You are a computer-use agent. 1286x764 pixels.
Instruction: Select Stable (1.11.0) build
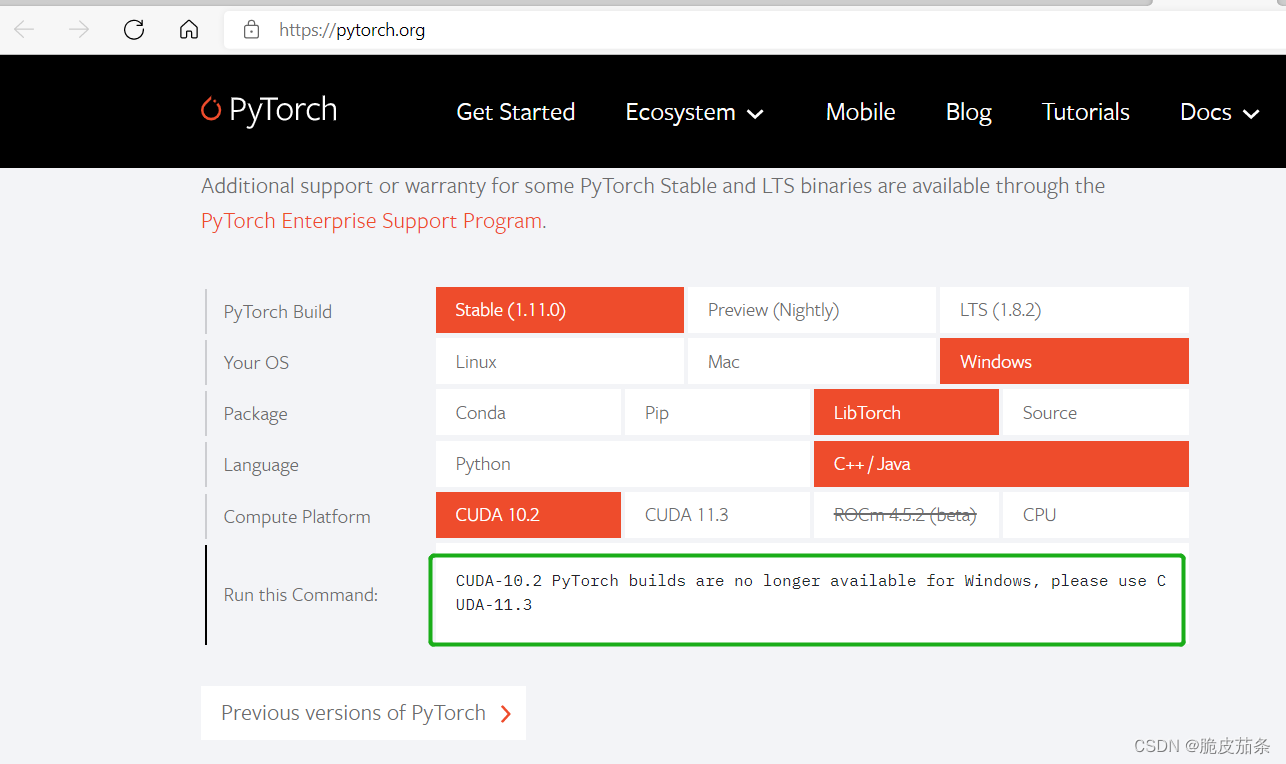pos(560,310)
